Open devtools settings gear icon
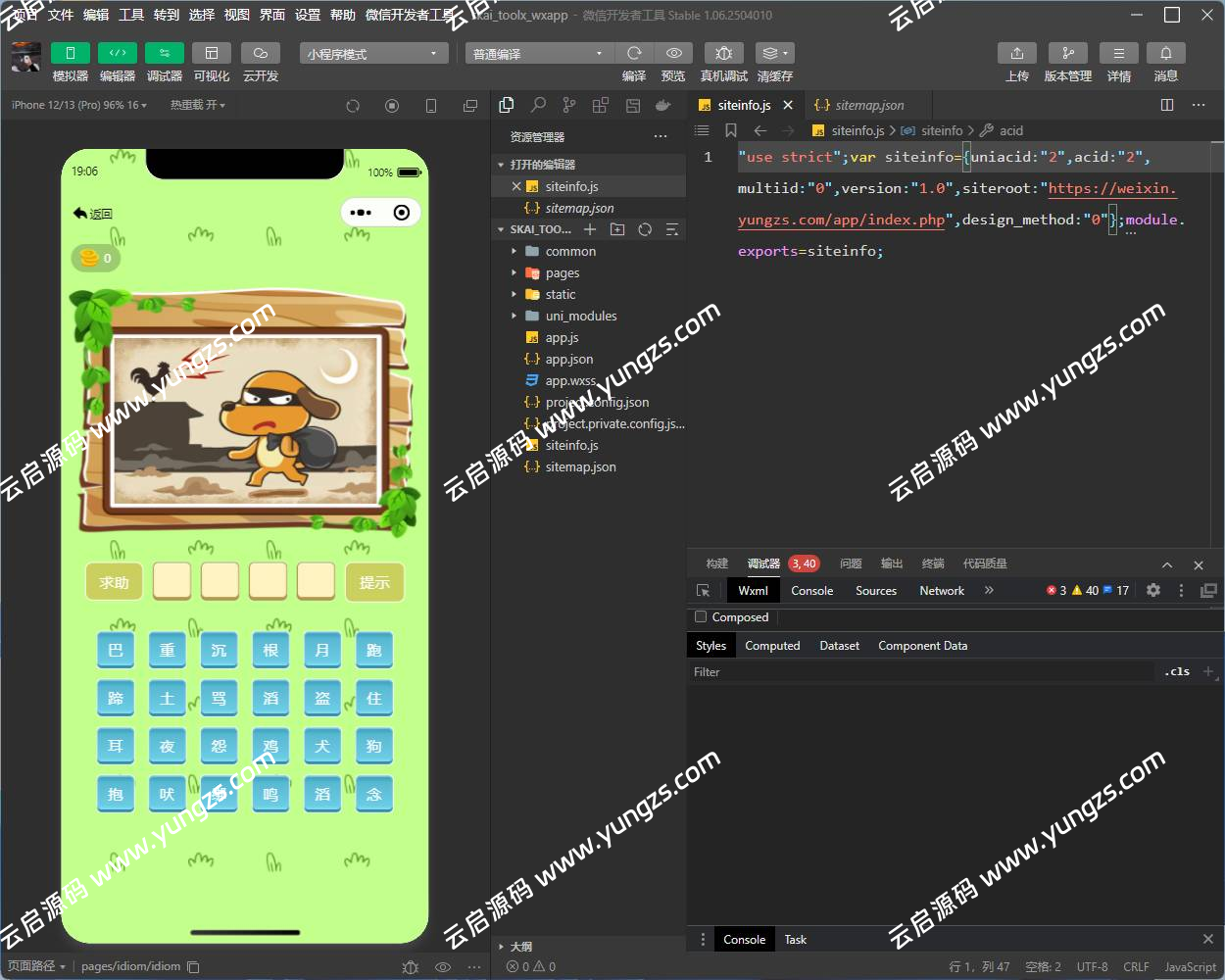 pos(1153,590)
